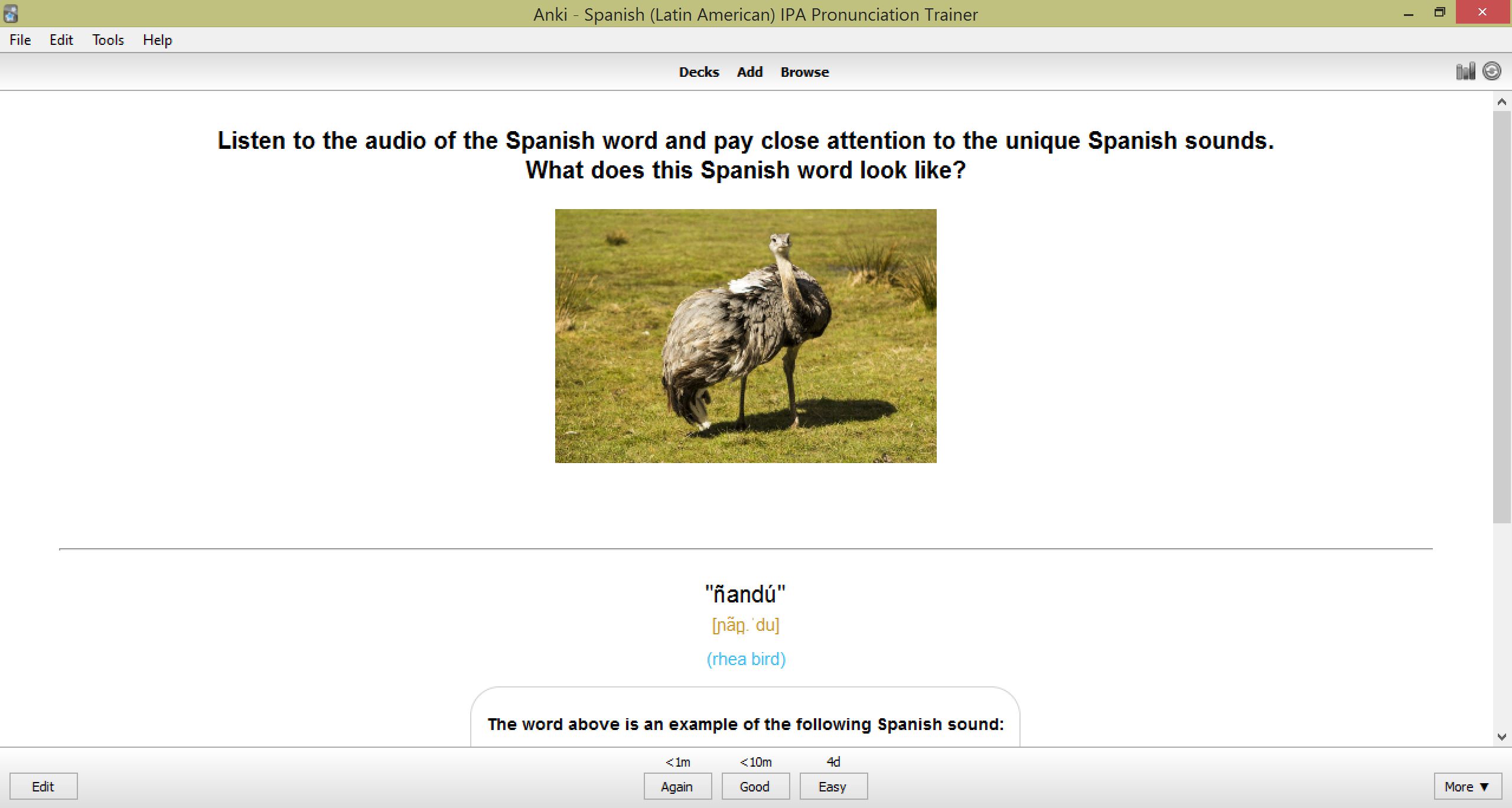Viewport: 1512px width, 808px height.
Task: Click the Anki app icon in title bar
Action: point(11,14)
